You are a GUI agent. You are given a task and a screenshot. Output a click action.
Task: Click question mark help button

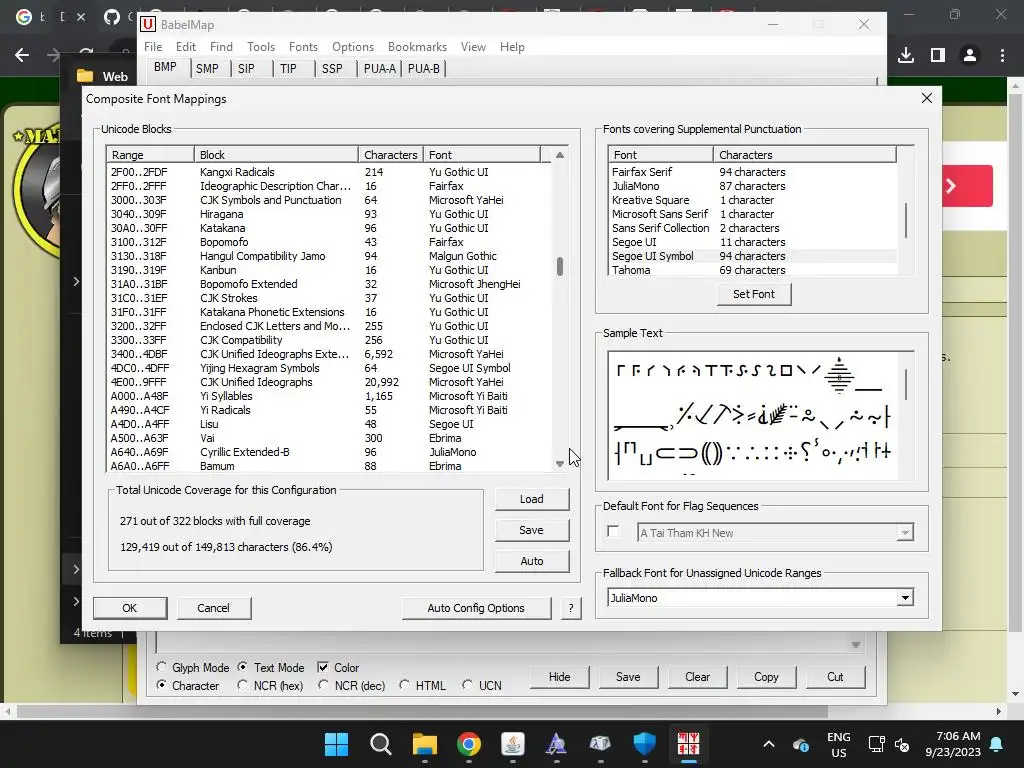(x=571, y=608)
